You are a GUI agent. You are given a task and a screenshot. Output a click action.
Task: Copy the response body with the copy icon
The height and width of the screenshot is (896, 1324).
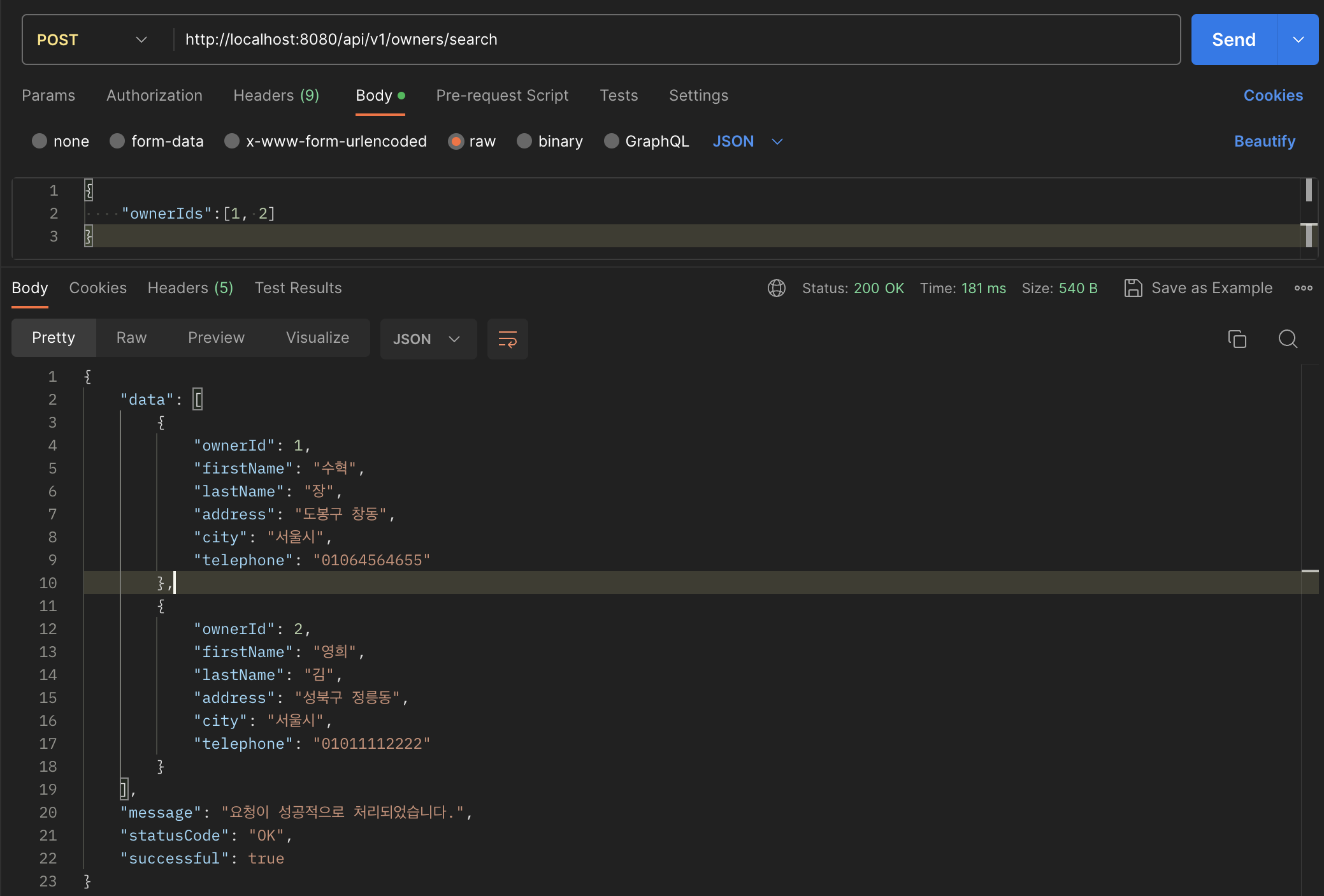(1237, 339)
